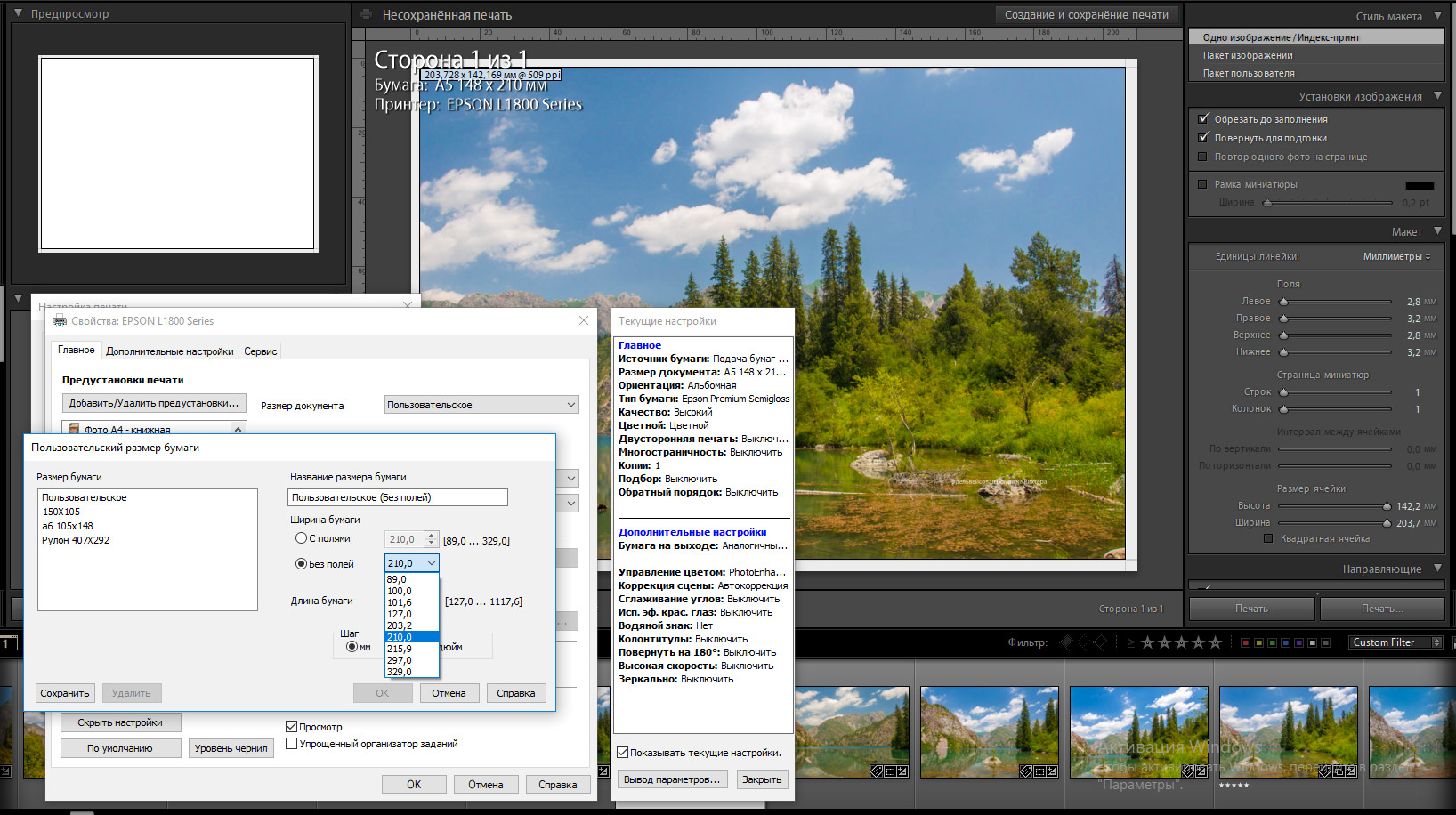
Task: Set filter to three stars rating
Action: click(x=1182, y=642)
